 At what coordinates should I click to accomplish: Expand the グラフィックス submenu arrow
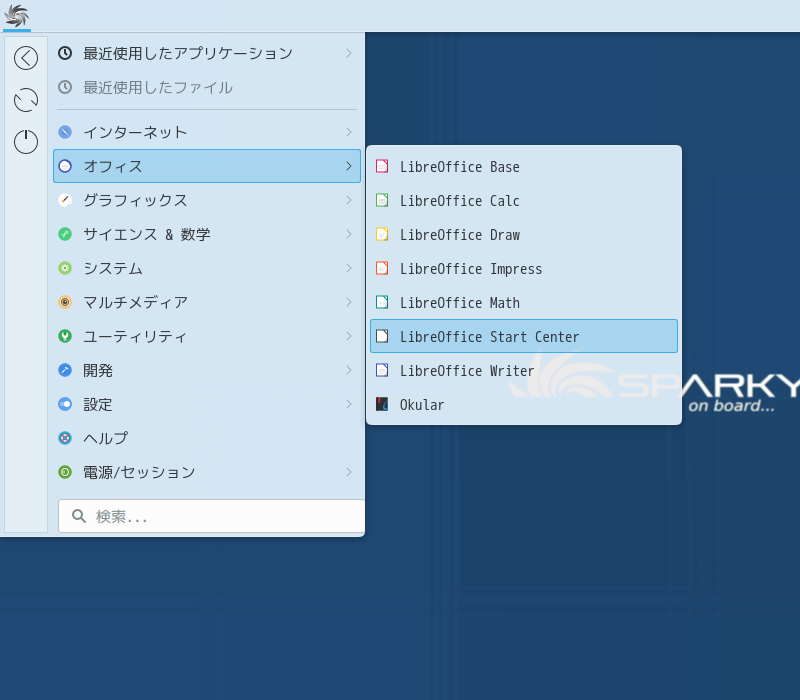[348, 200]
